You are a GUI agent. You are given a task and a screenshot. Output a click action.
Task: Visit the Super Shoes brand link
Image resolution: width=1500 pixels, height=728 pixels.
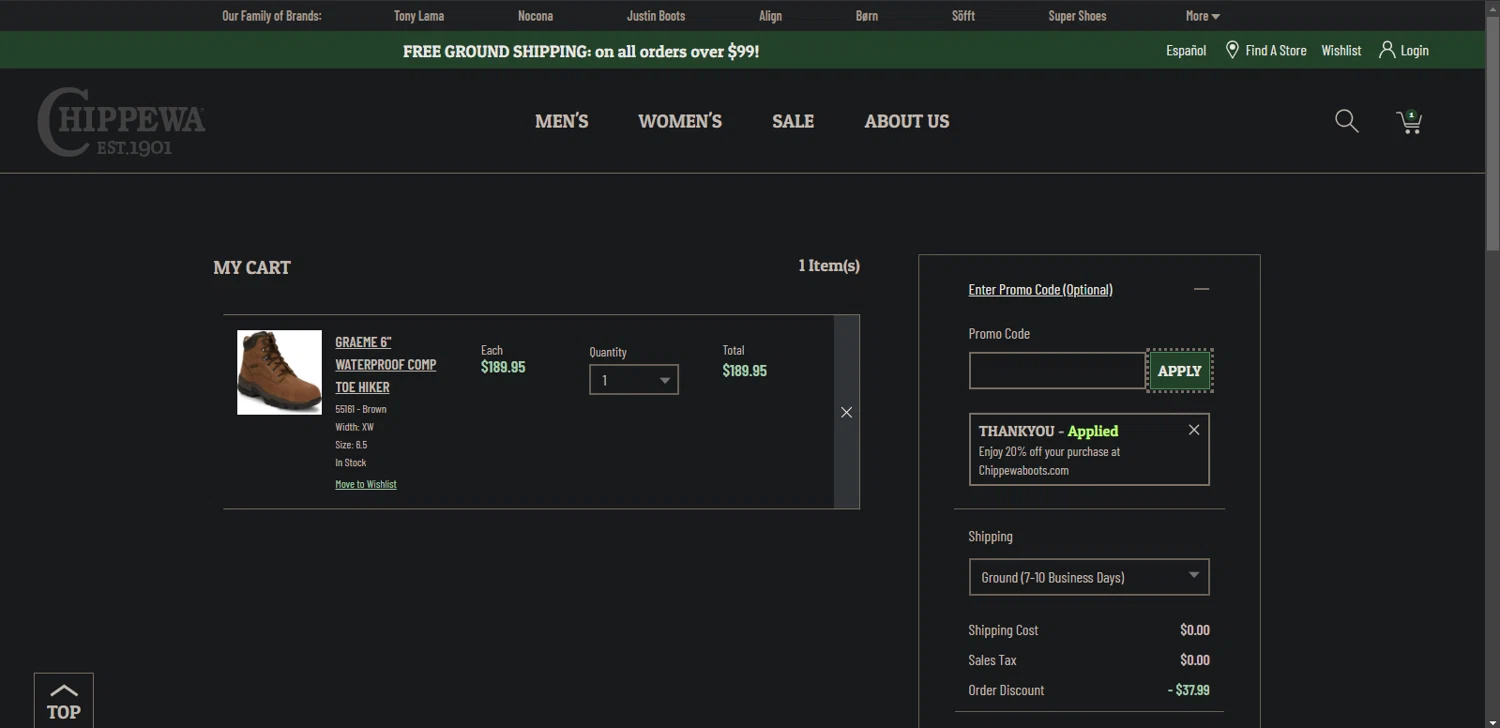(1077, 16)
